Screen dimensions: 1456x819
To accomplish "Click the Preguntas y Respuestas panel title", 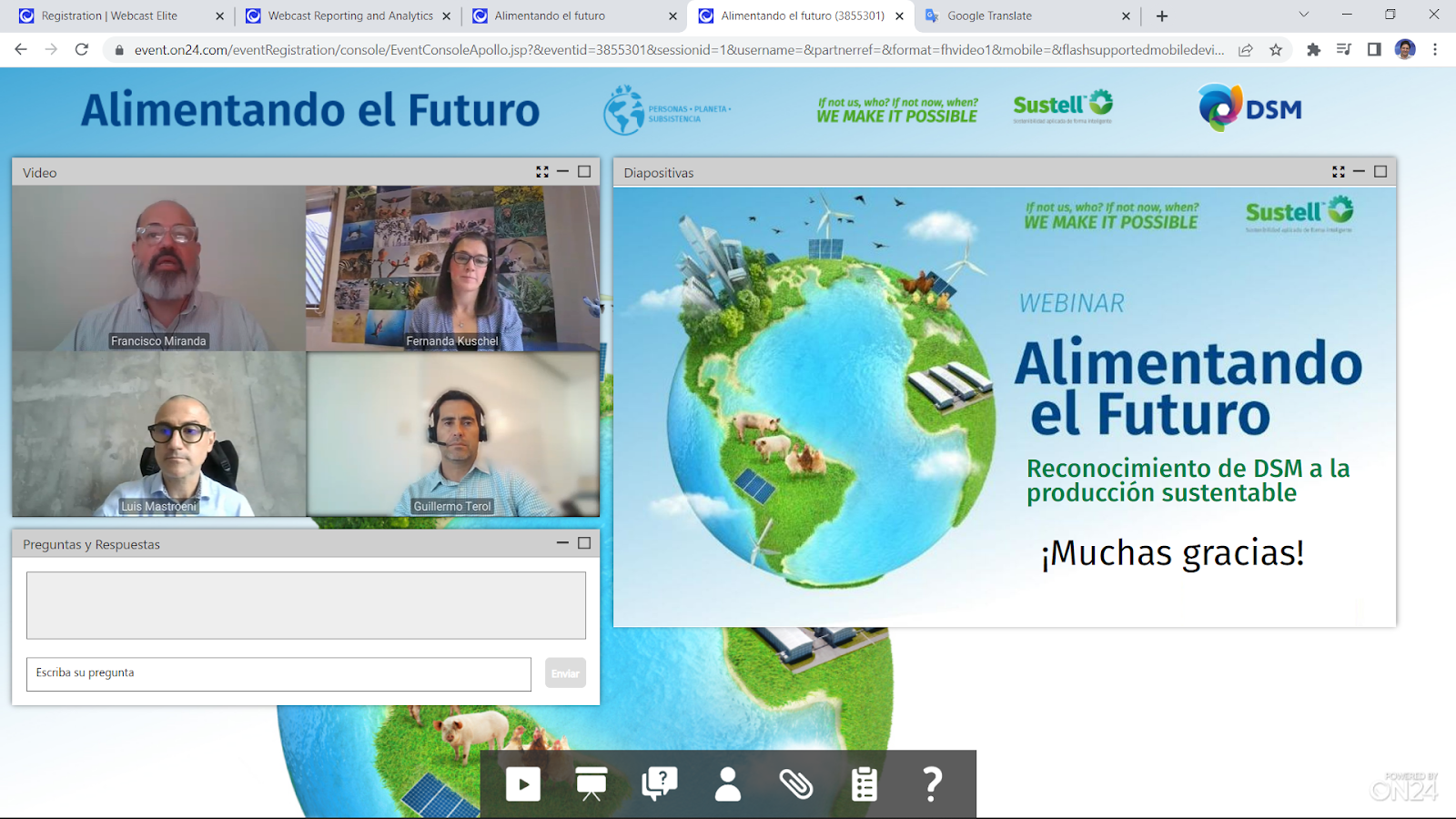I will click(x=91, y=544).
